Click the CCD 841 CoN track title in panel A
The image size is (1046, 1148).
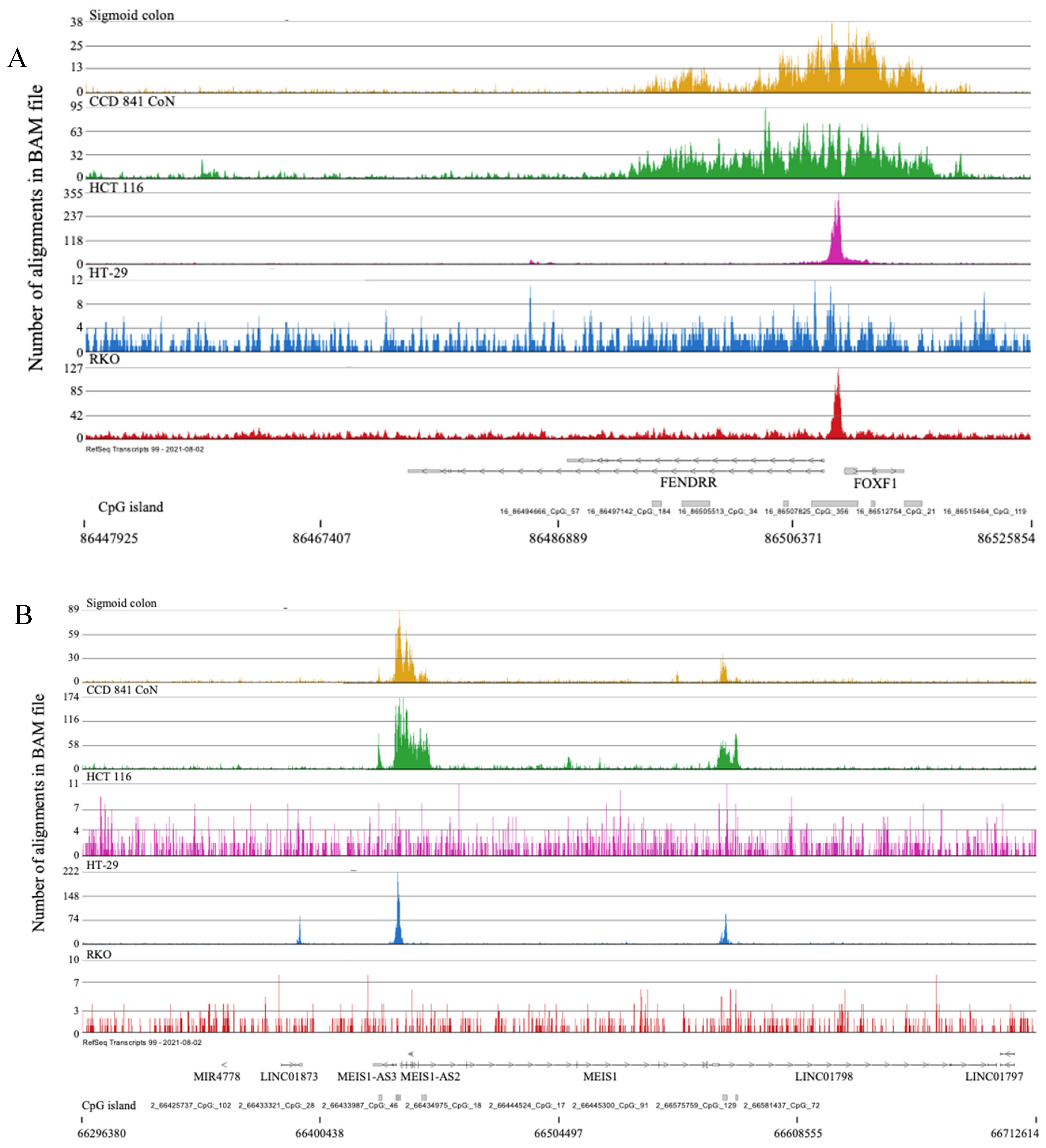(x=132, y=101)
